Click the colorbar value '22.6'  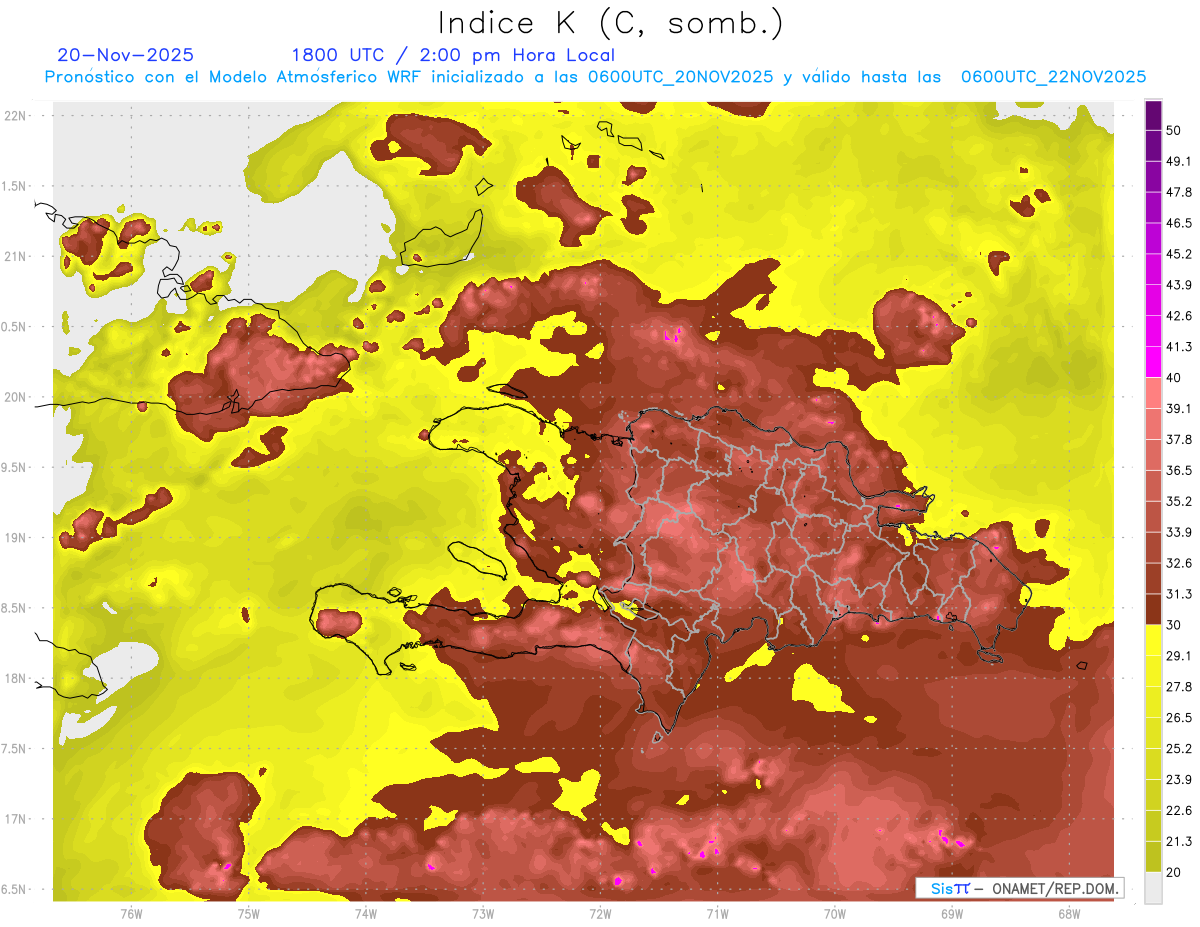click(1179, 811)
